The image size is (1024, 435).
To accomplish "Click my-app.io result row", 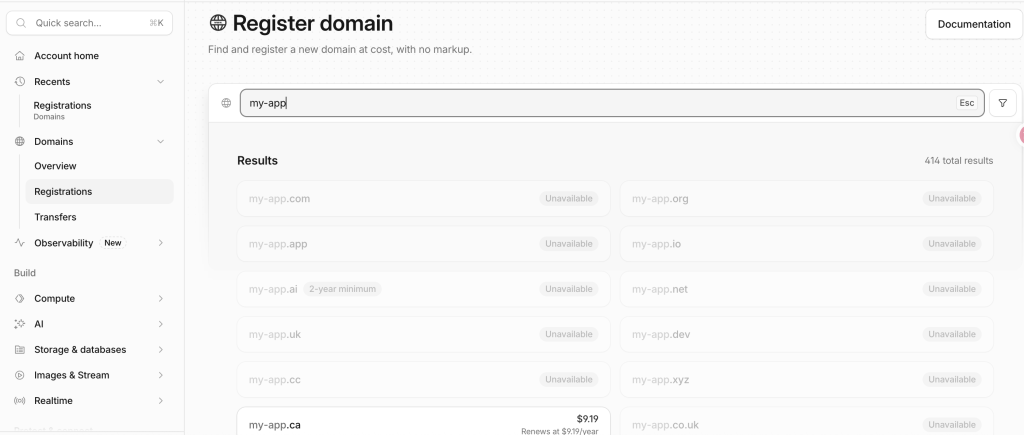I will click(807, 244).
